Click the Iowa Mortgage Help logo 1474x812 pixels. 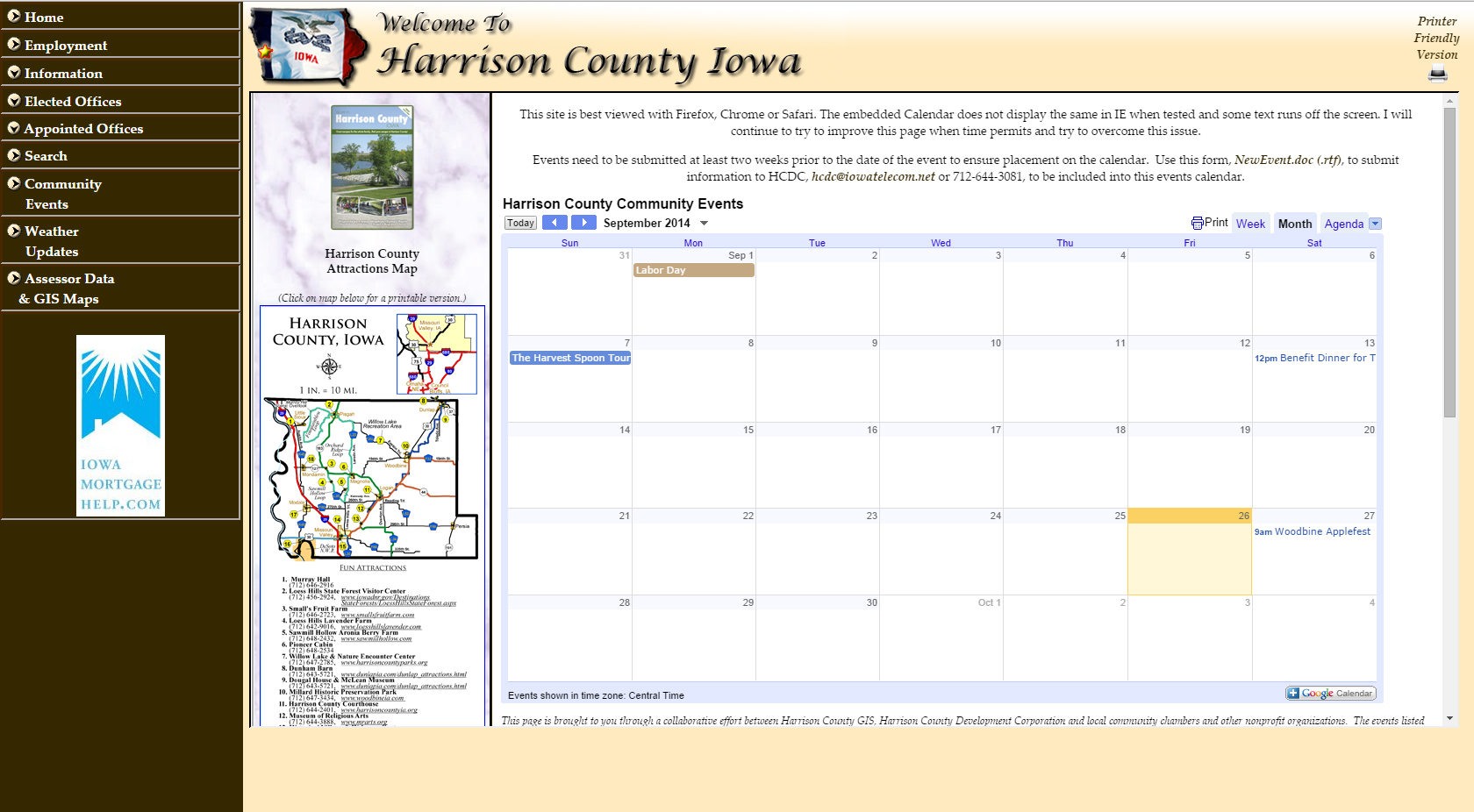(x=120, y=424)
